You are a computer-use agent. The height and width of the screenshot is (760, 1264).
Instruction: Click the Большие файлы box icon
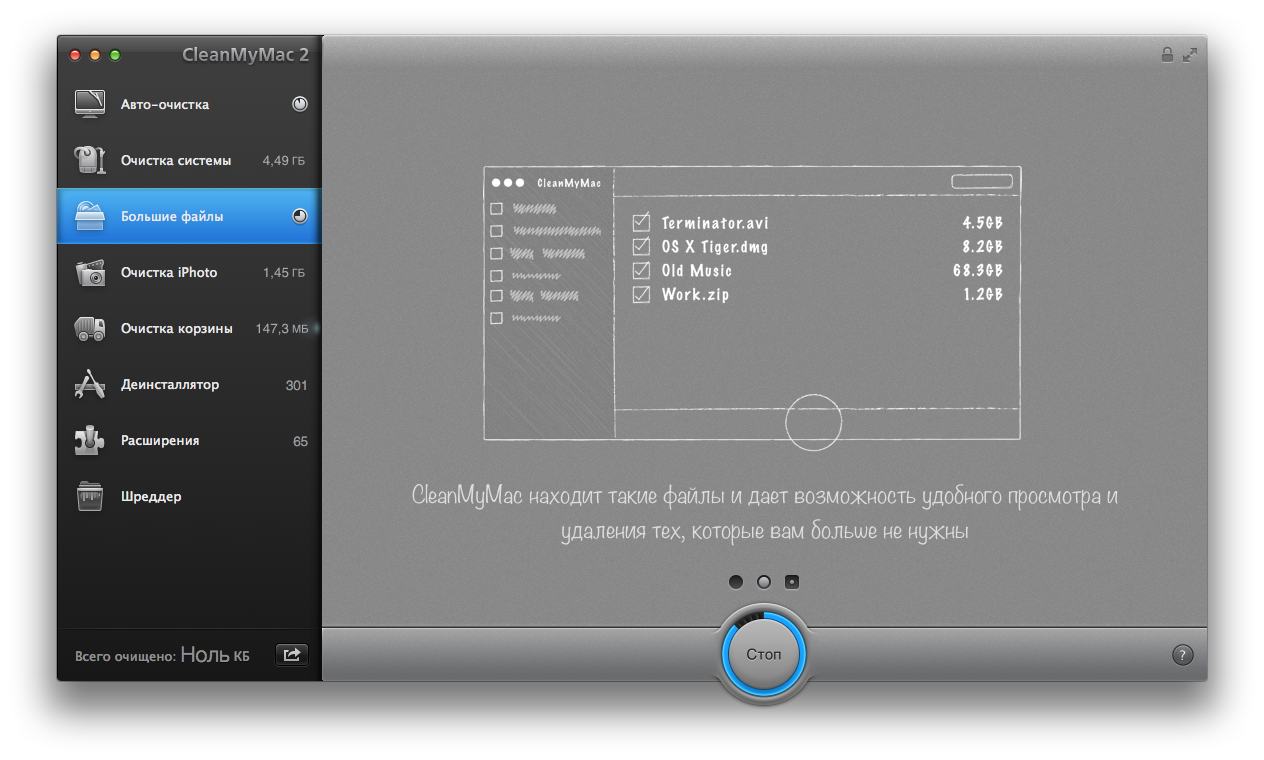click(x=90, y=216)
